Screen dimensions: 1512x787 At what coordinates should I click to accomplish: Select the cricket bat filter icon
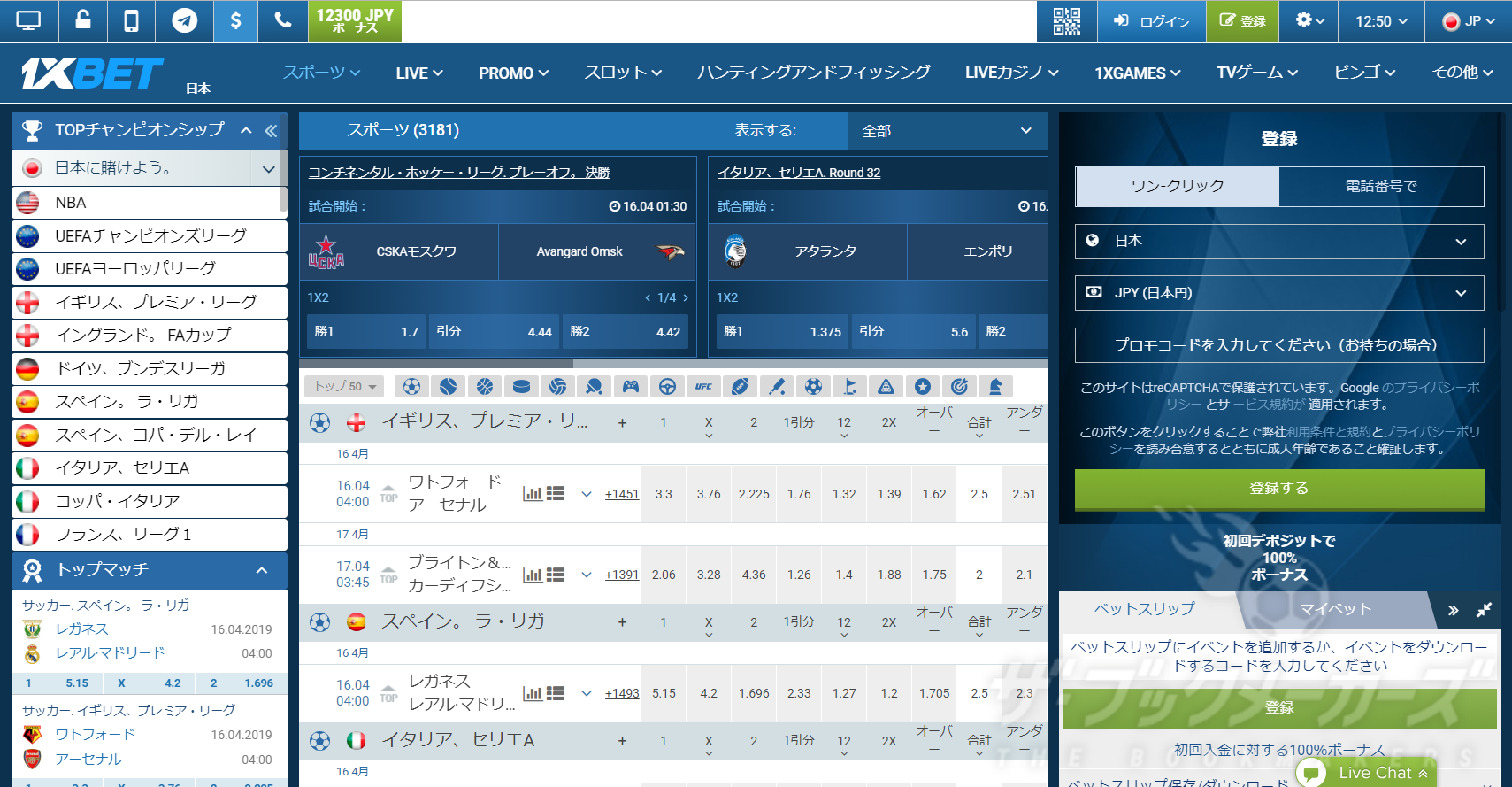(777, 386)
